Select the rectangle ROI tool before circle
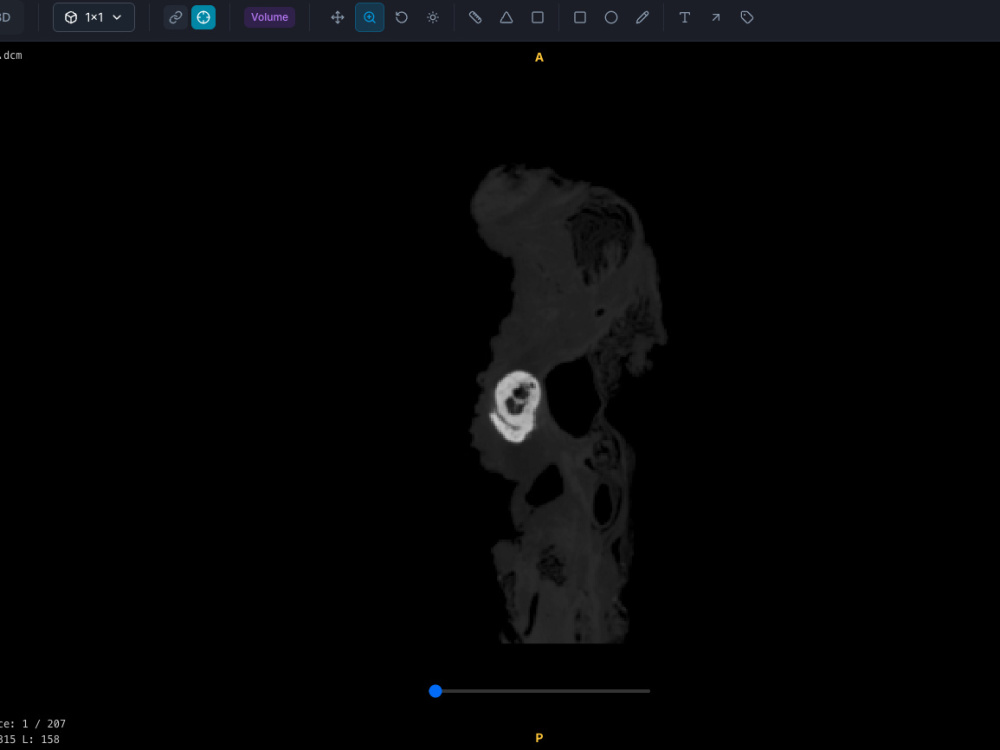1000x750 pixels. [x=580, y=17]
